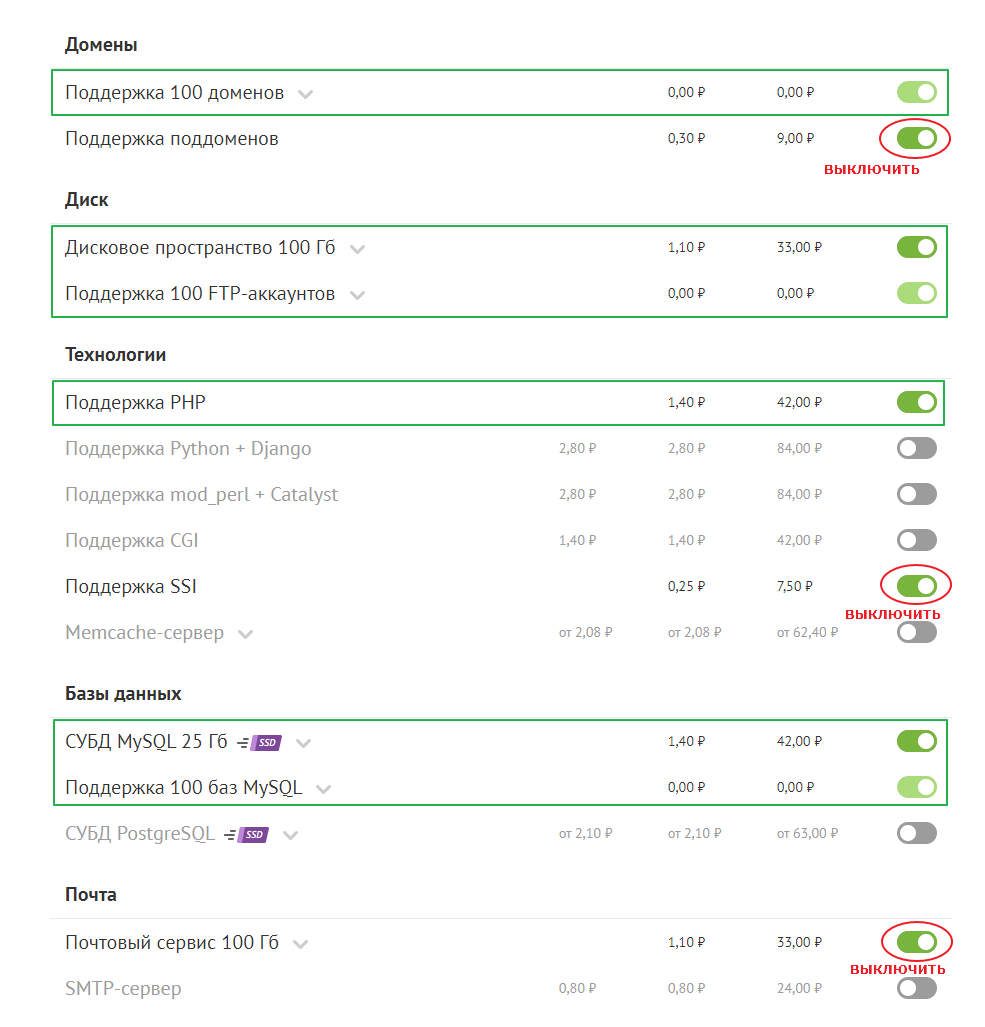Turn on the SMTP-сервер toggle

916,989
